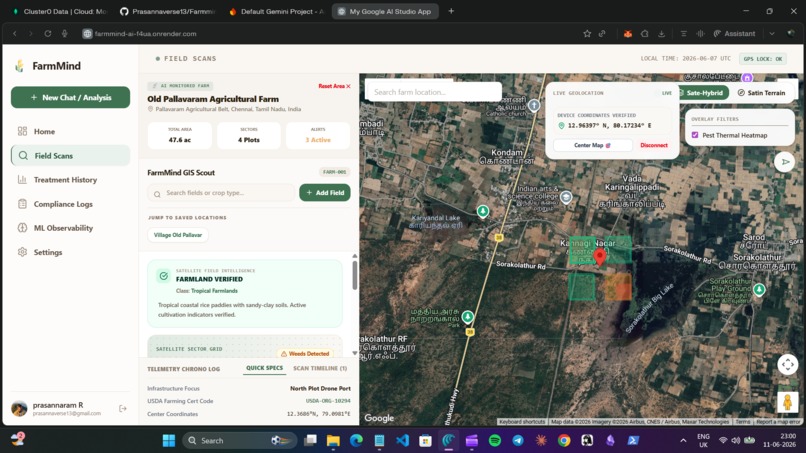Click the Sorakolathur Play Ground marker
Image resolution: width=806 pixels, height=453 pixels.
point(759,290)
